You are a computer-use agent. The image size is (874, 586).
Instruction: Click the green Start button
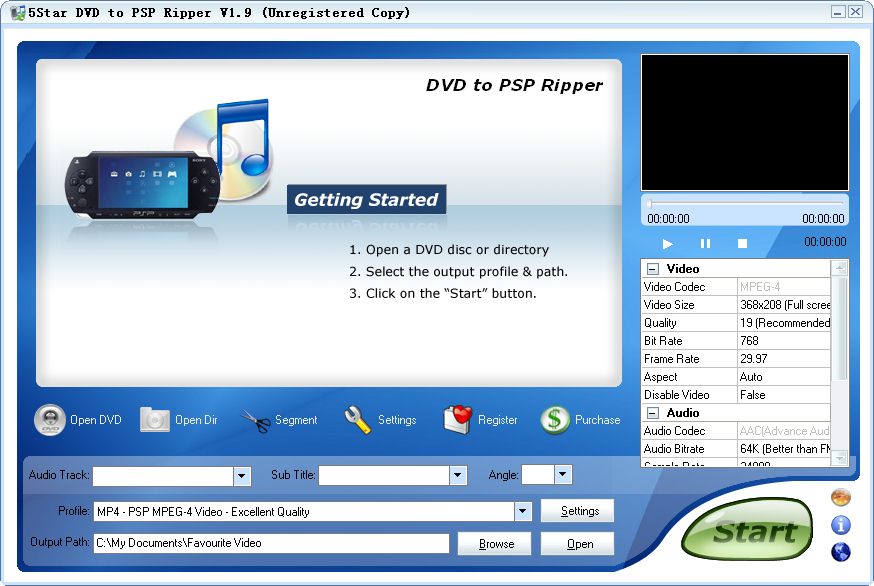pyautogui.click(x=747, y=530)
